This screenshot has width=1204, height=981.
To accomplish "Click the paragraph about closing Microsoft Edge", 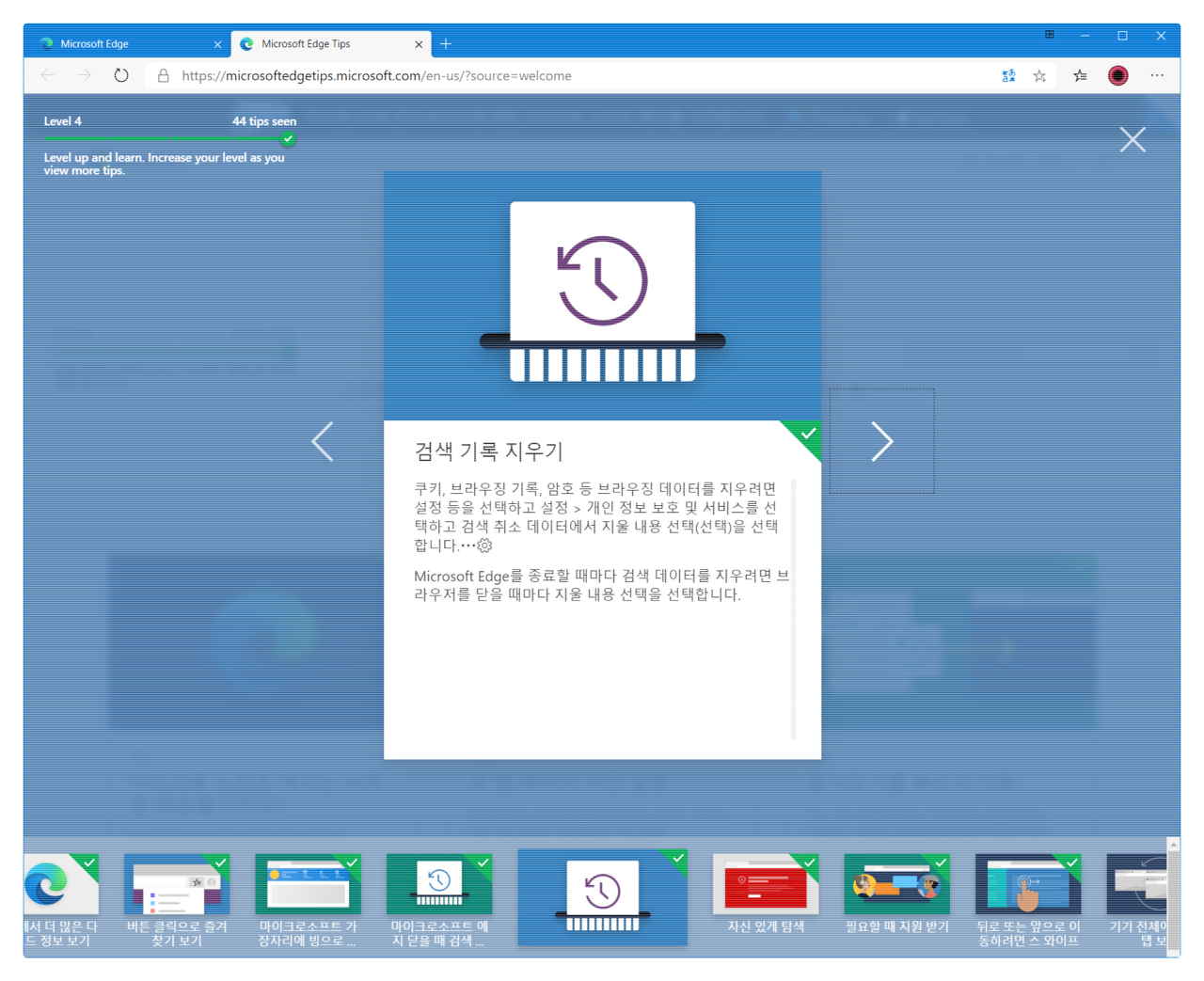I will [x=601, y=585].
